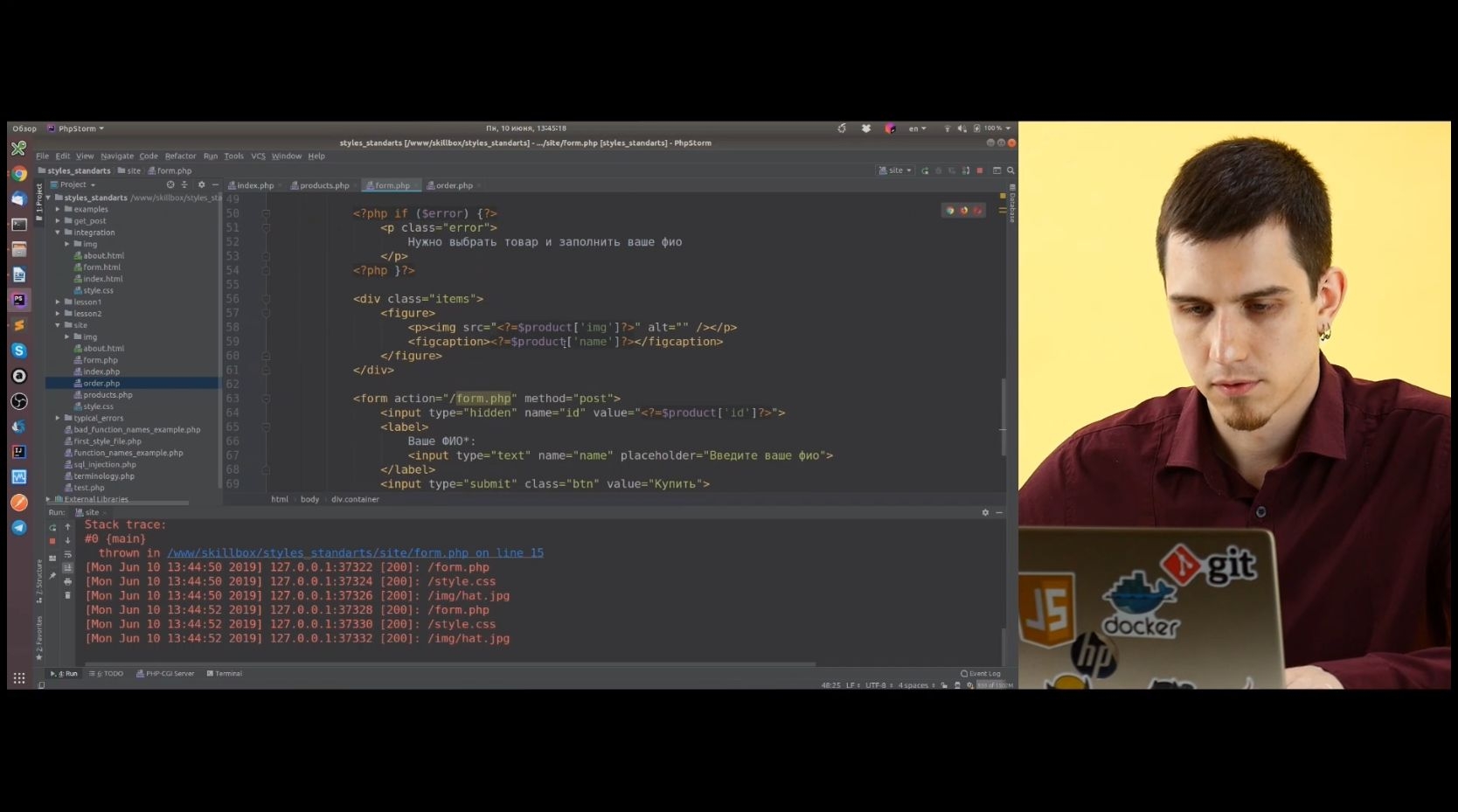The height and width of the screenshot is (812, 1458).
Task: Open the PhpStorm app menu in top bar
Action: [x=75, y=128]
